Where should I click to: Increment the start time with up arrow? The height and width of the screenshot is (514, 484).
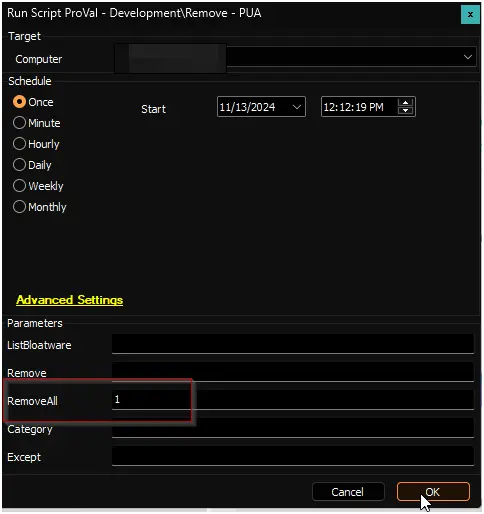pyautogui.click(x=405, y=103)
